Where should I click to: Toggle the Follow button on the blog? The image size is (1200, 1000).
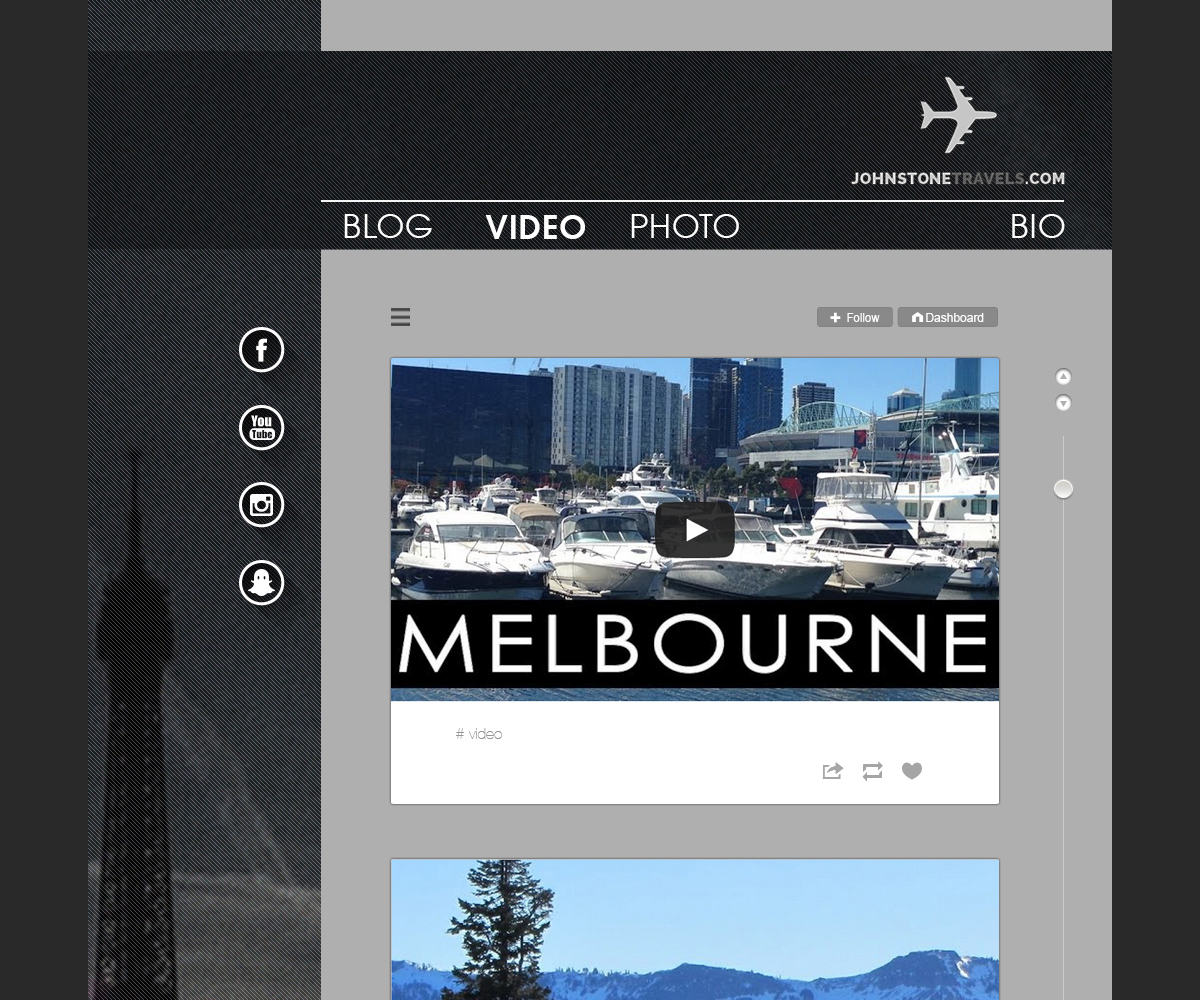pos(854,317)
